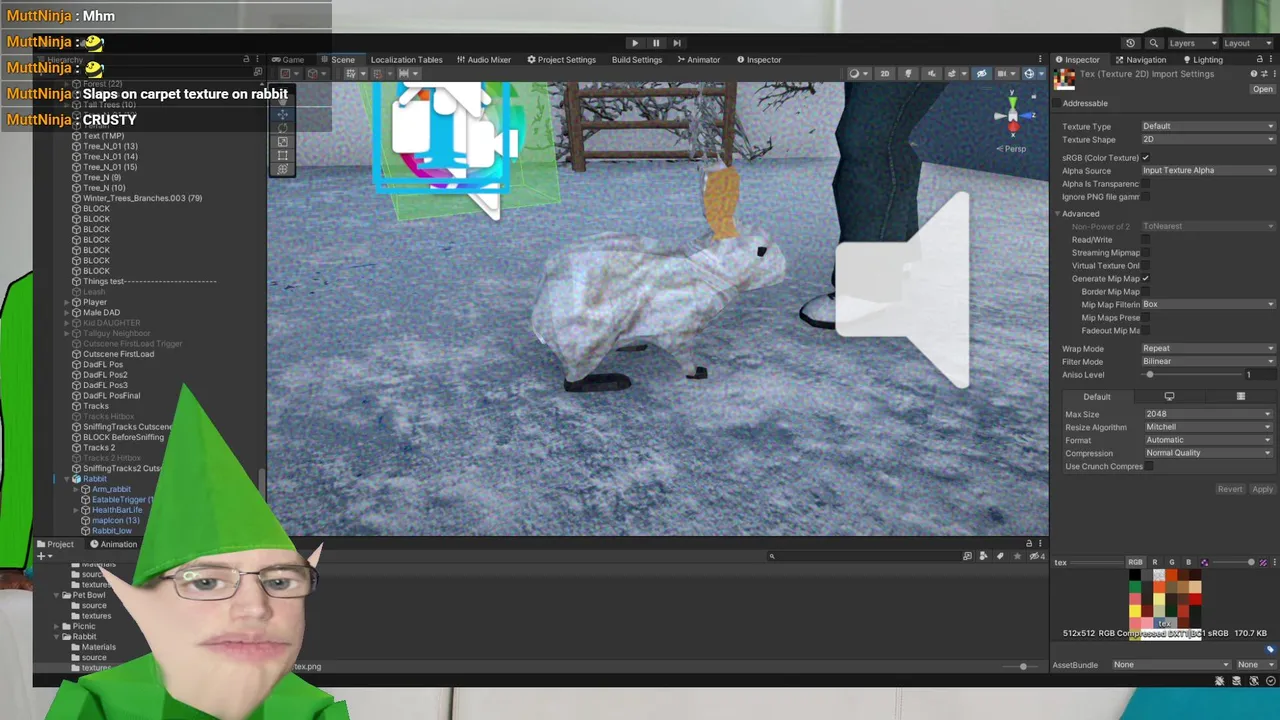Click the Pause button in top toolbar
This screenshot has width=1280, height=720.
[x=656, y=43]
